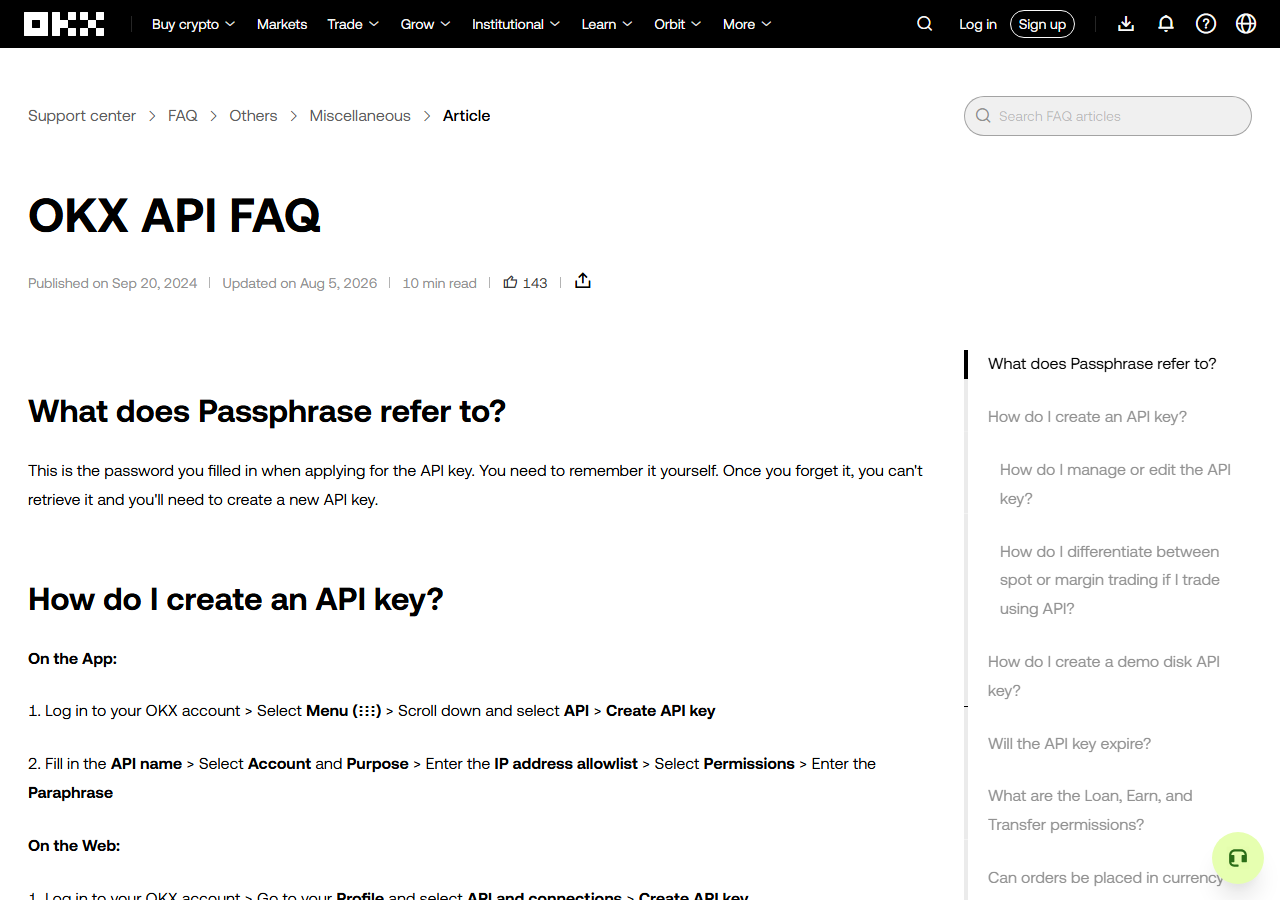
Task: Open the Miscellaneous breadcrumb
Action: coord(360,116)
